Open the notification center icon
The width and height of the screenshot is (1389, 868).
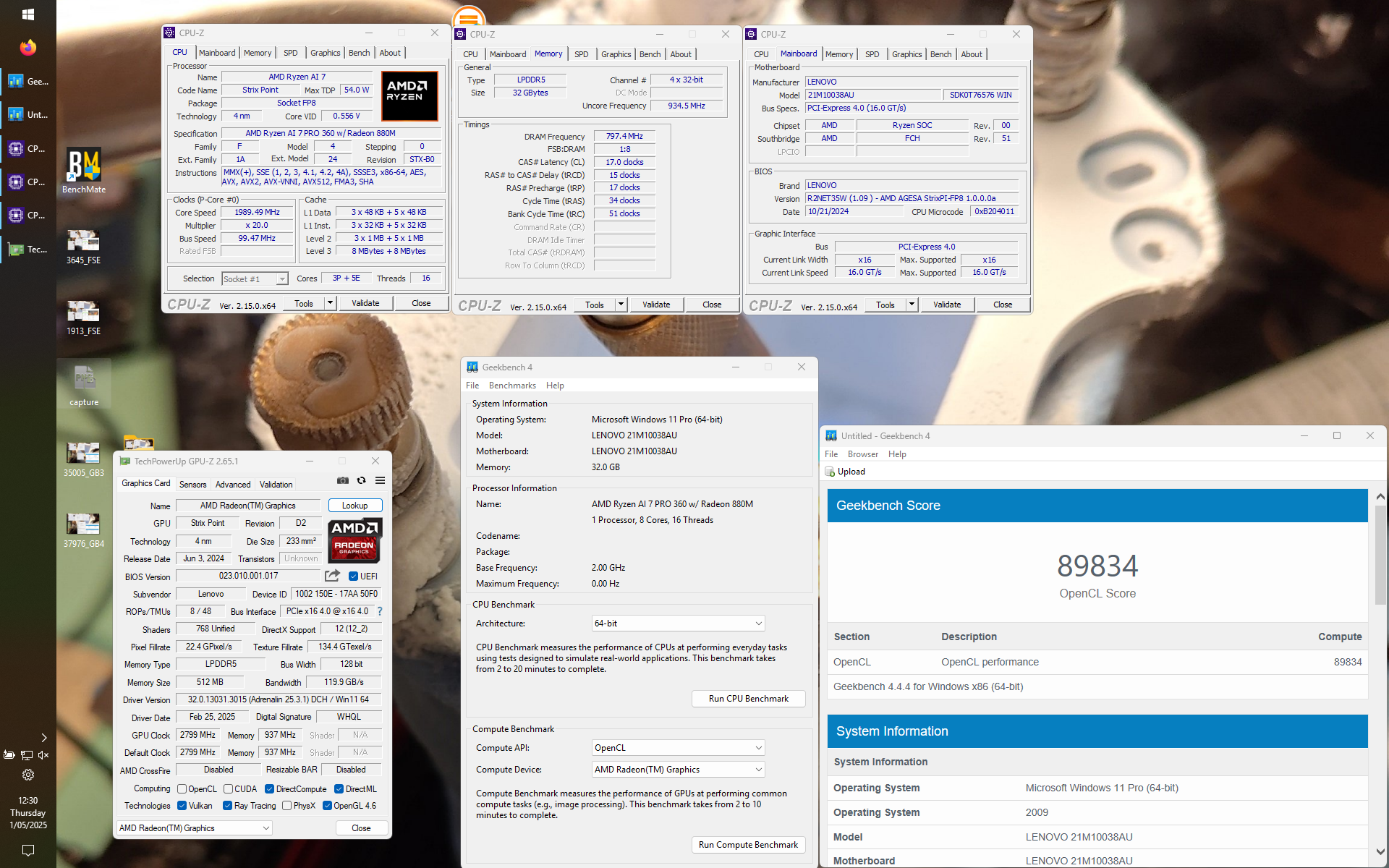click(x=27, y=850)
